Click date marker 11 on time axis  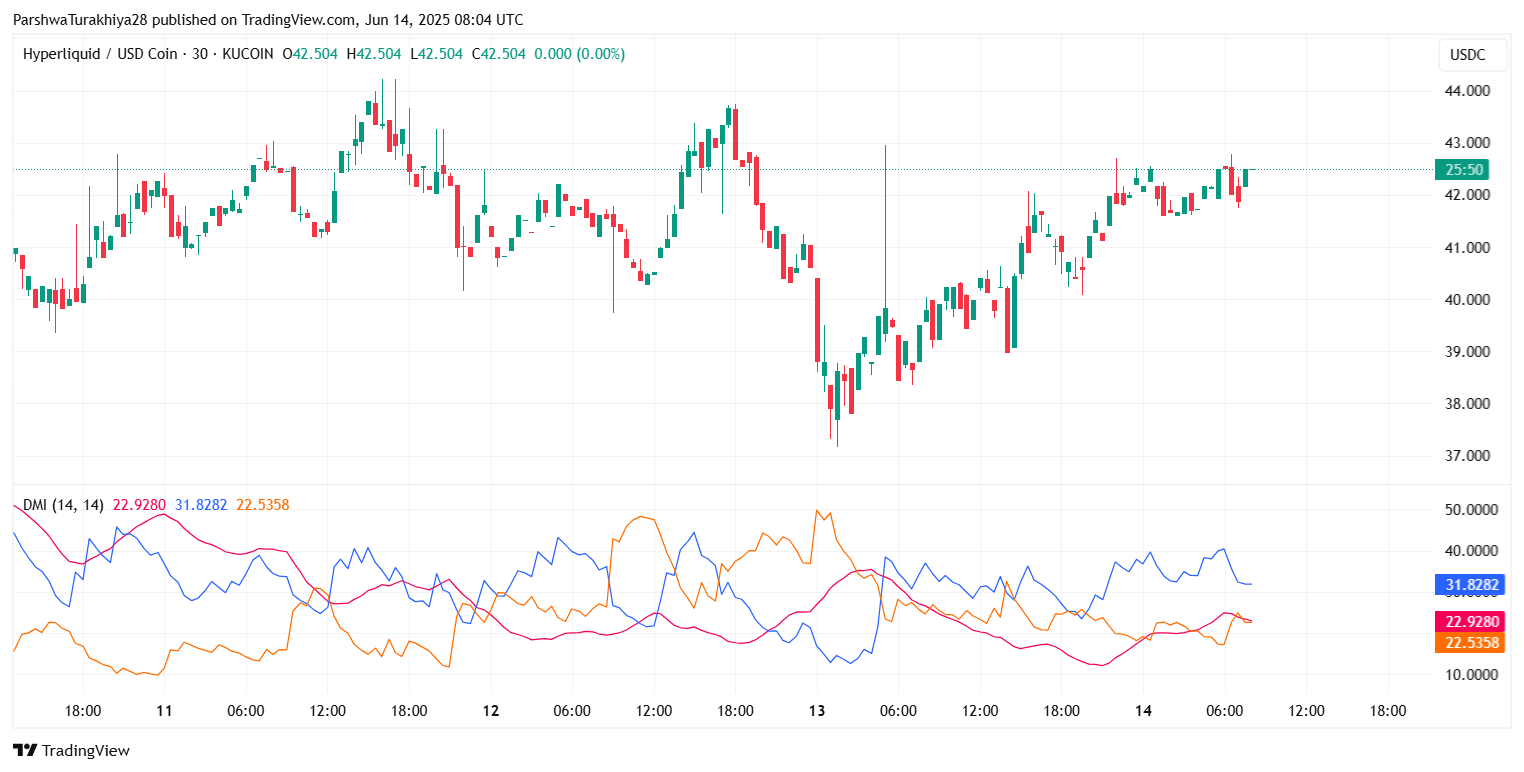coord(164,711)
